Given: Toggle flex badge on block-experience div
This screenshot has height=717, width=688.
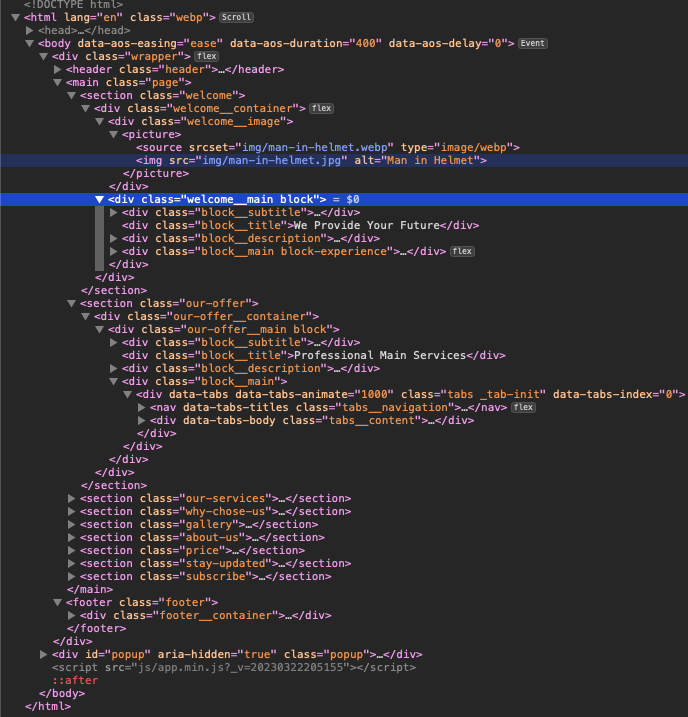Looking at the screenshot, I should pos(462,251).
